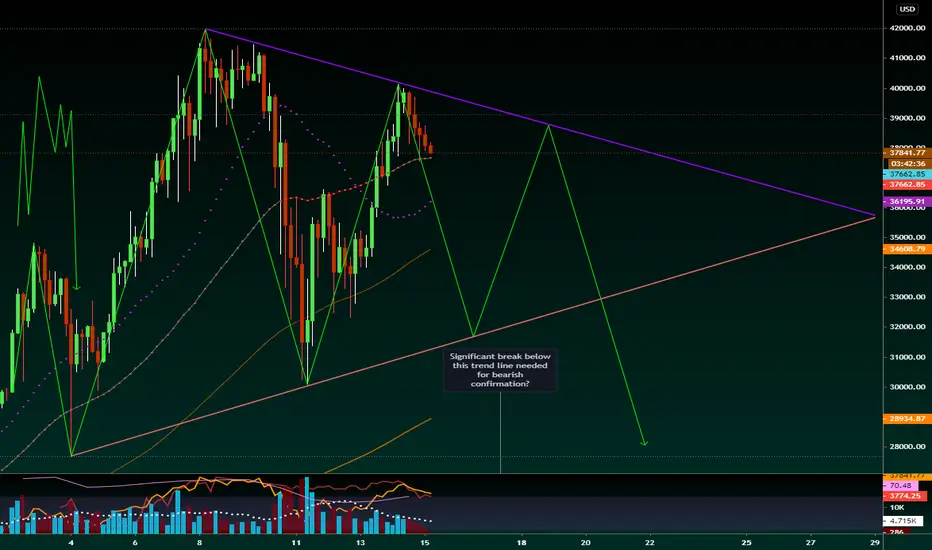932x550 pixels.
Task: Click the 39000.00 price axis label
Action: [907, 118]
